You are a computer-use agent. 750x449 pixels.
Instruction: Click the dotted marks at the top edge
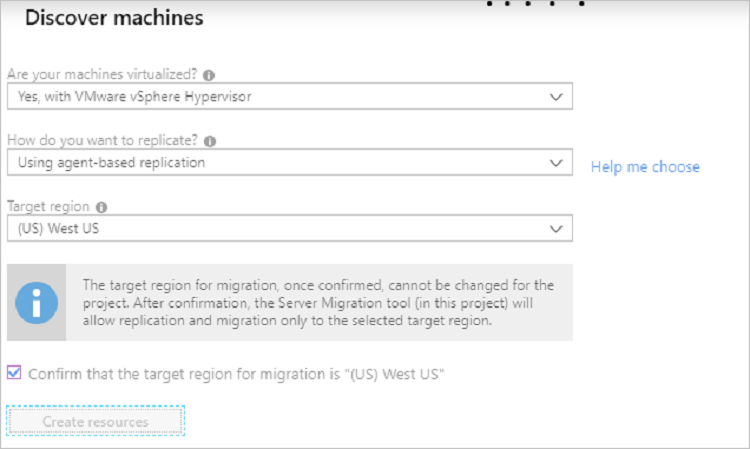pyautogui.click(x=536, y=3)
